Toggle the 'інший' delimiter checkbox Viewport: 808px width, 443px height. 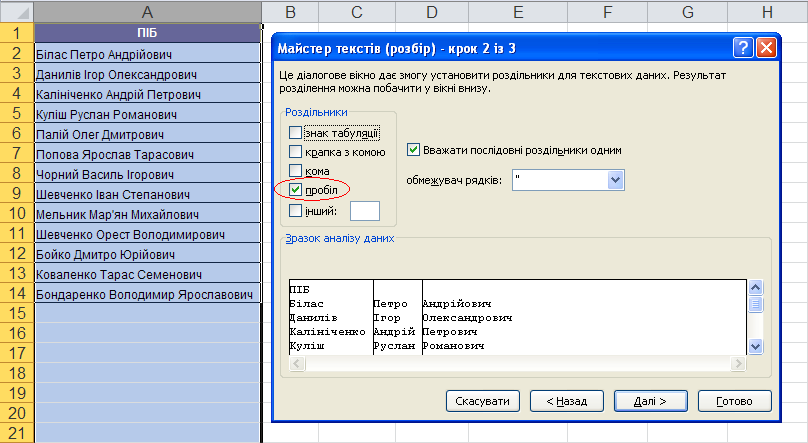tap(294, 210)
